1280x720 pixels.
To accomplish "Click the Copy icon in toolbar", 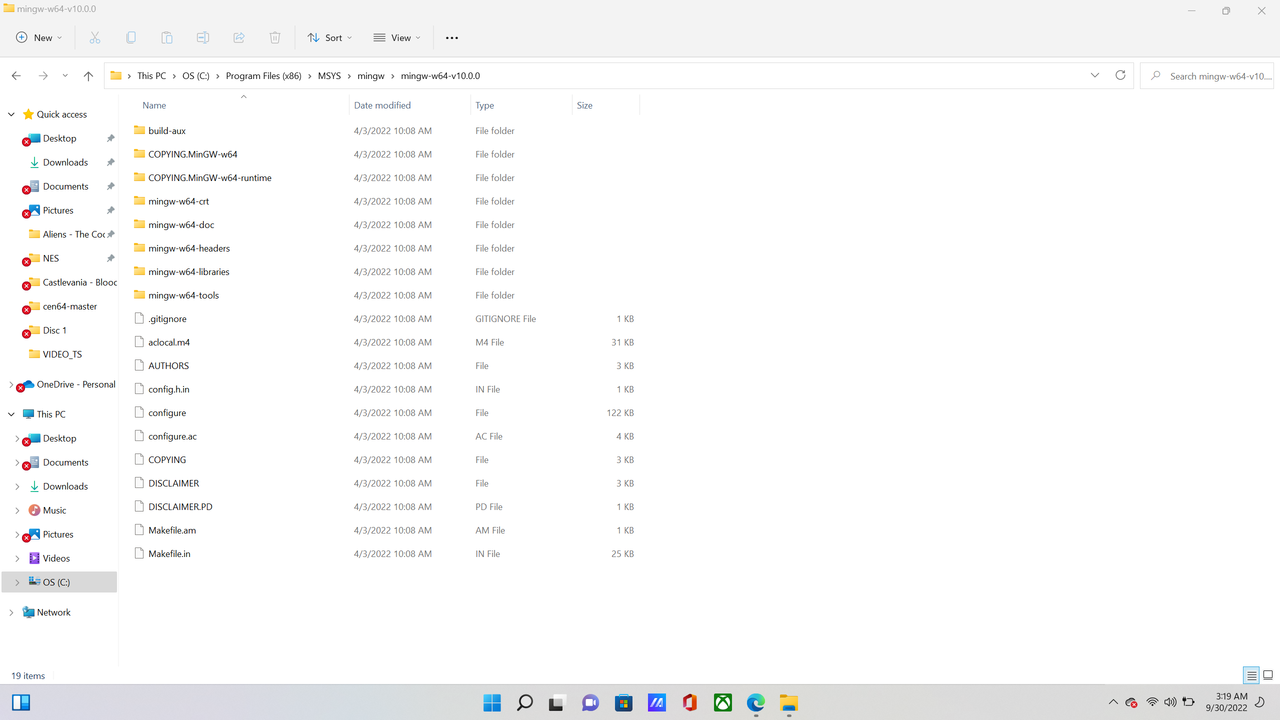I will [131, 38].
